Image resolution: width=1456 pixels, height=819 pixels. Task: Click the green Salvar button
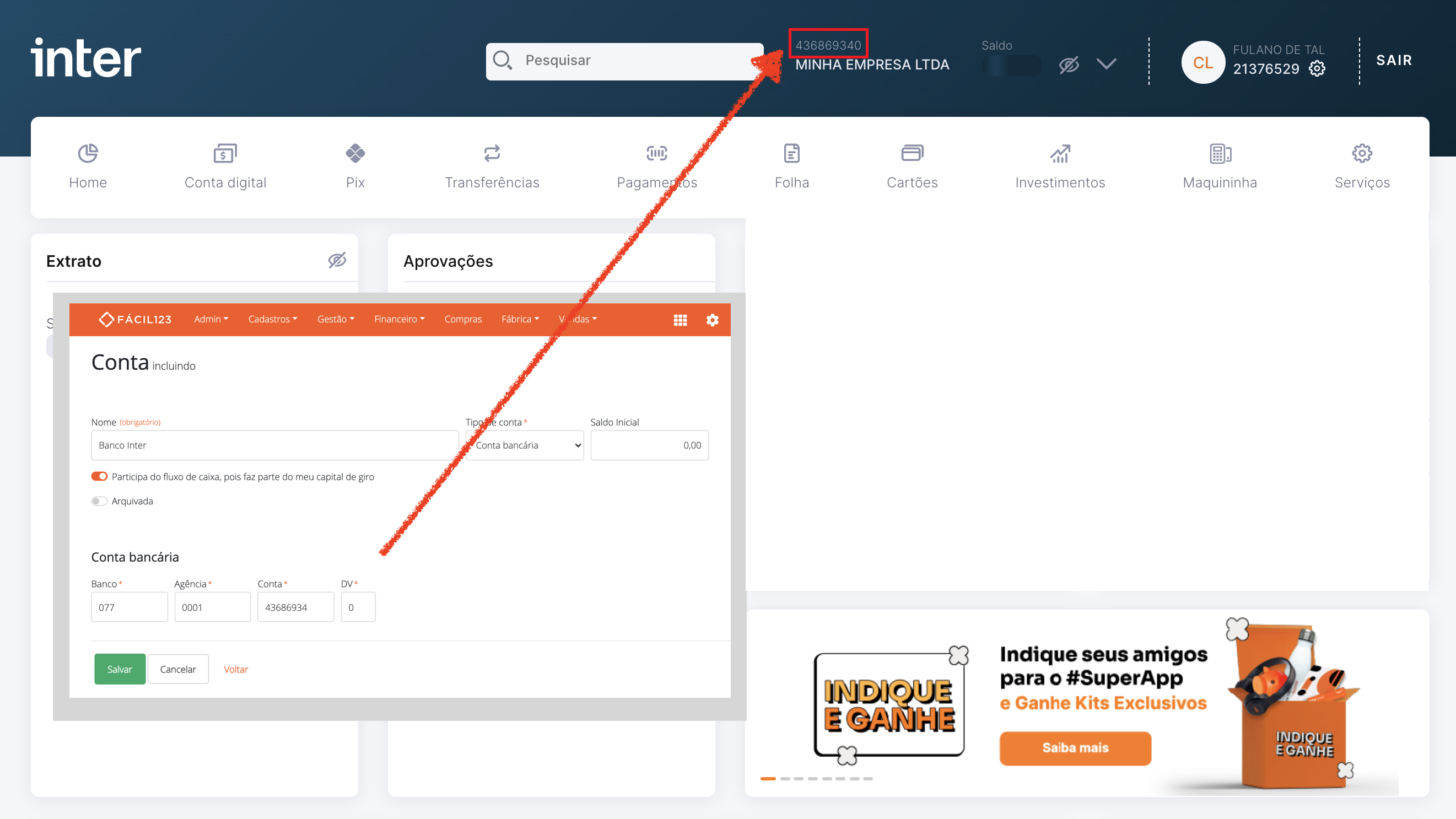tap(120, 669)
